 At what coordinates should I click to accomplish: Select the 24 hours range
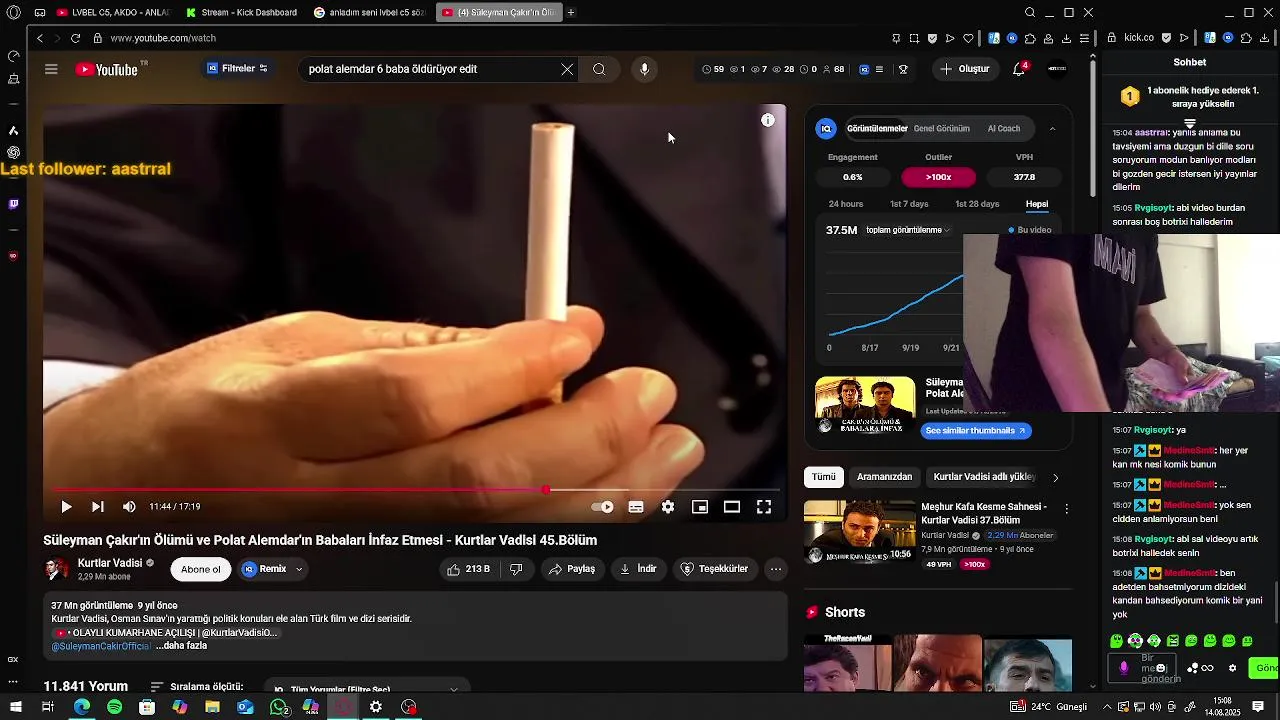tap(846, 204)
